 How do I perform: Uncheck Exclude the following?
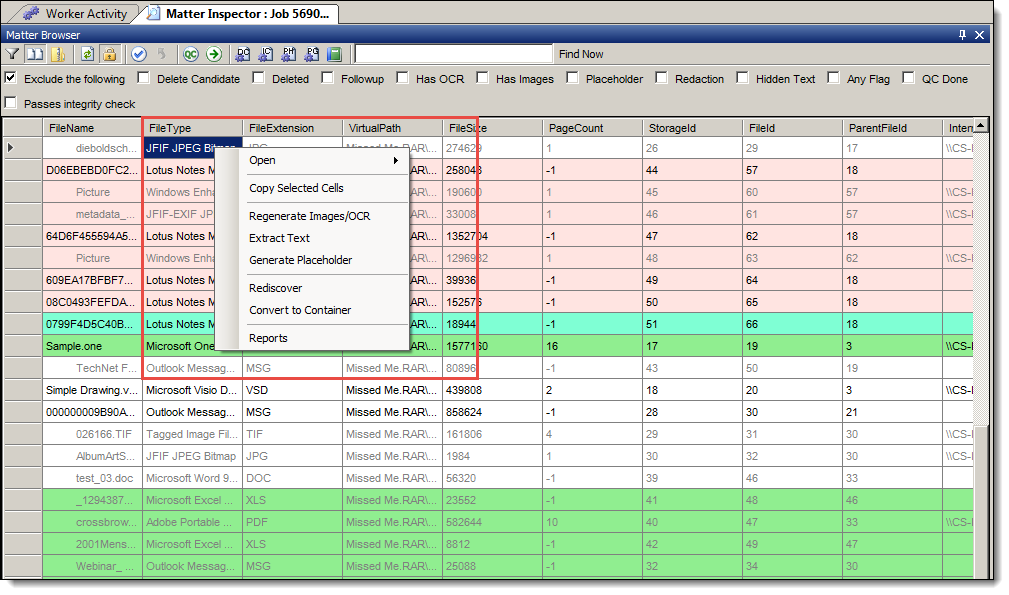10,78
